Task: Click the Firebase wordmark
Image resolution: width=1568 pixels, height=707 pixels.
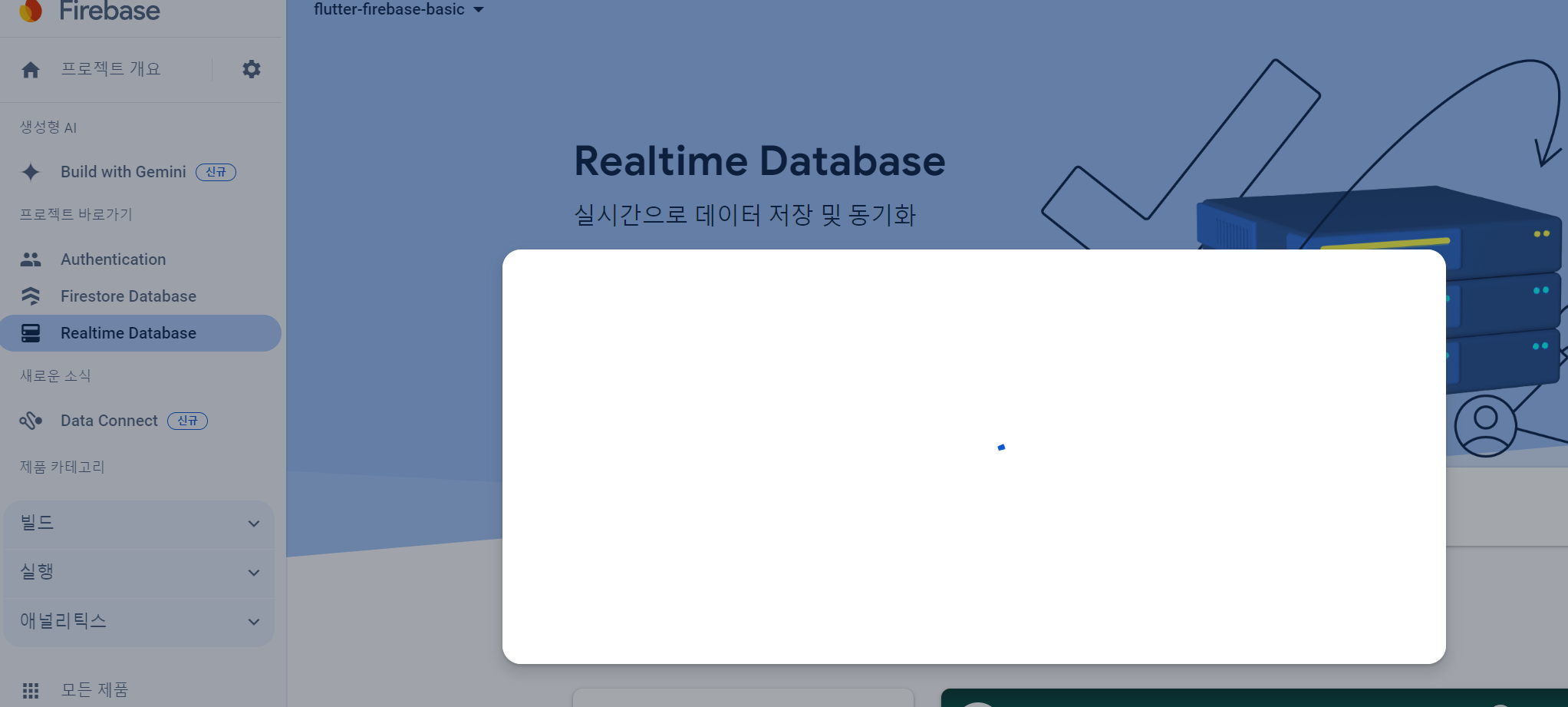Action: (x=110, y=11)
